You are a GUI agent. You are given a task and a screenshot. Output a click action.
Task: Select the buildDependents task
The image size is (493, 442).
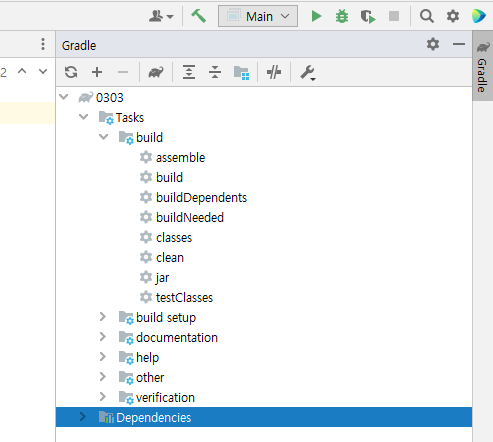(x=201, y=197)
